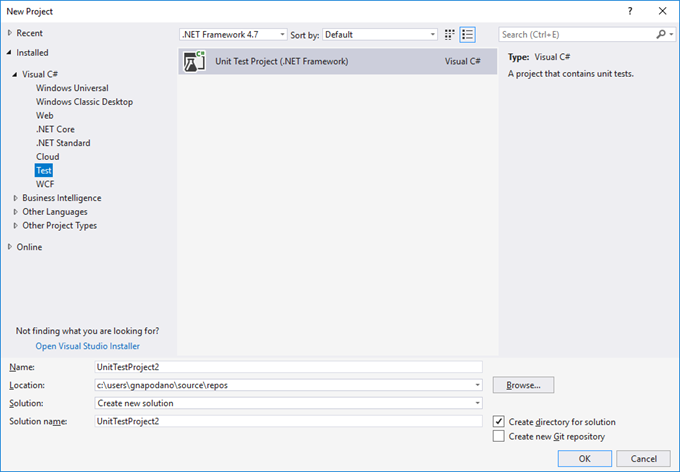Expand the Recent node
This screenshot has width=681, height=472.
10,33
